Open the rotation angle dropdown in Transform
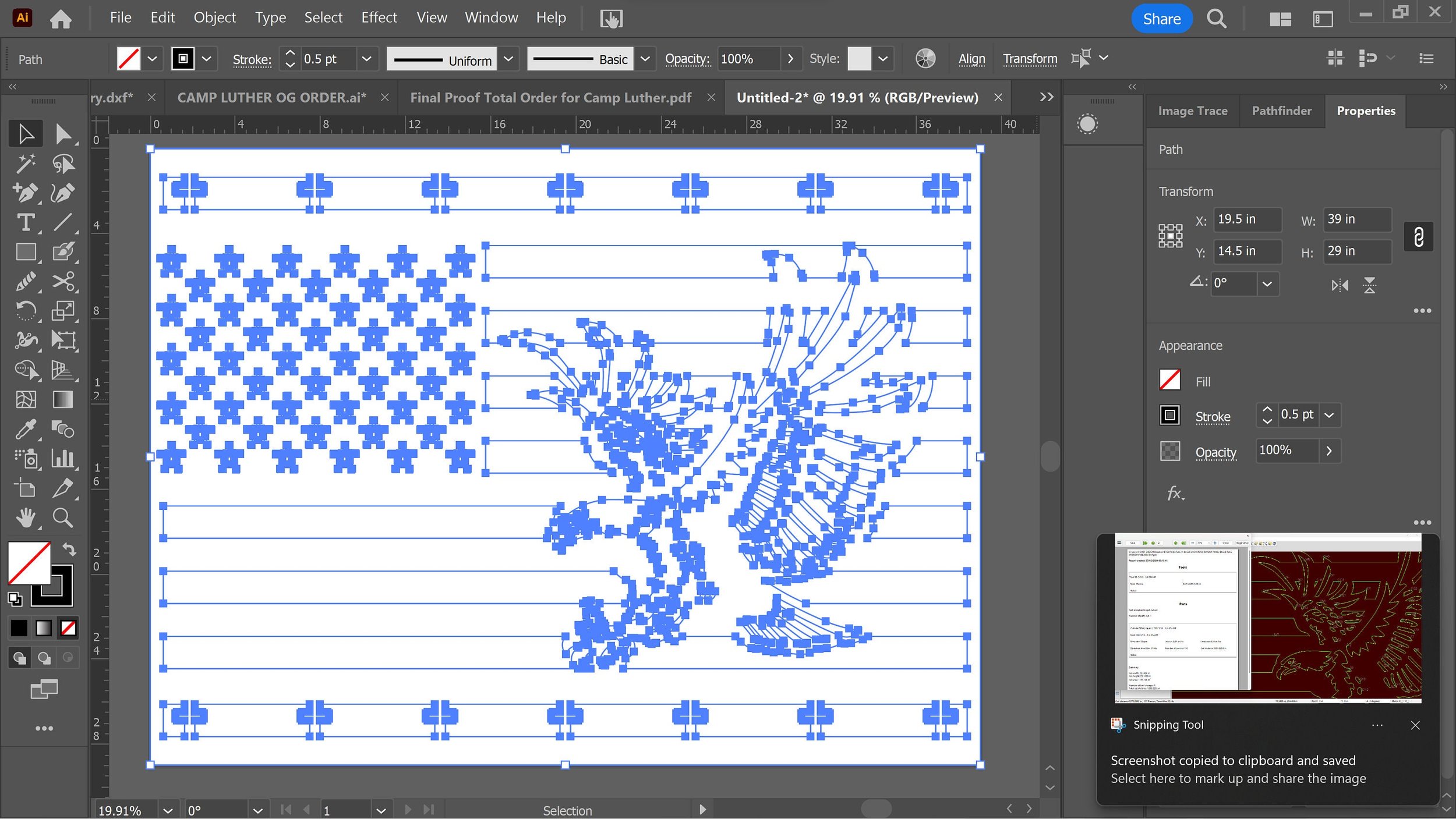Viewport: 1456px width, 819px height. click(1267, 284)
